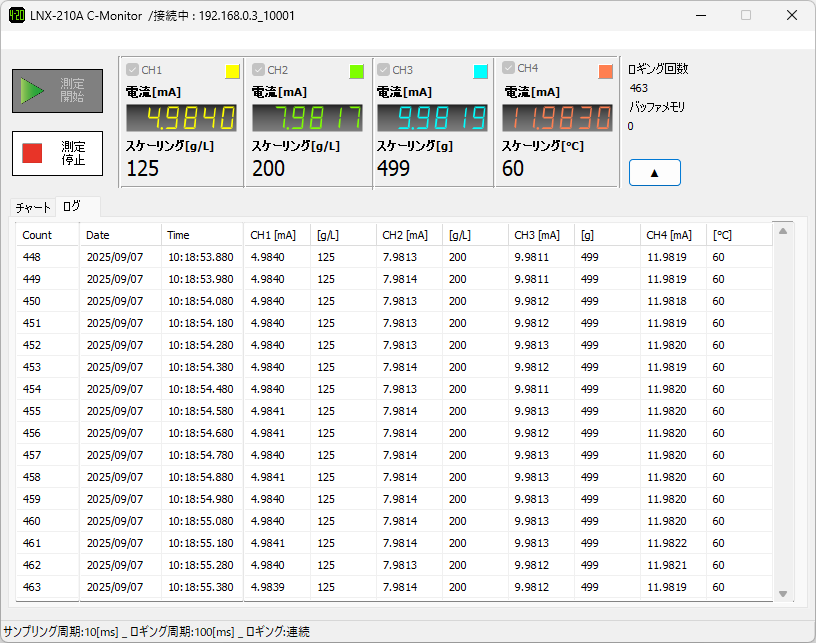Click the green start measurement play button

(57, 91)
